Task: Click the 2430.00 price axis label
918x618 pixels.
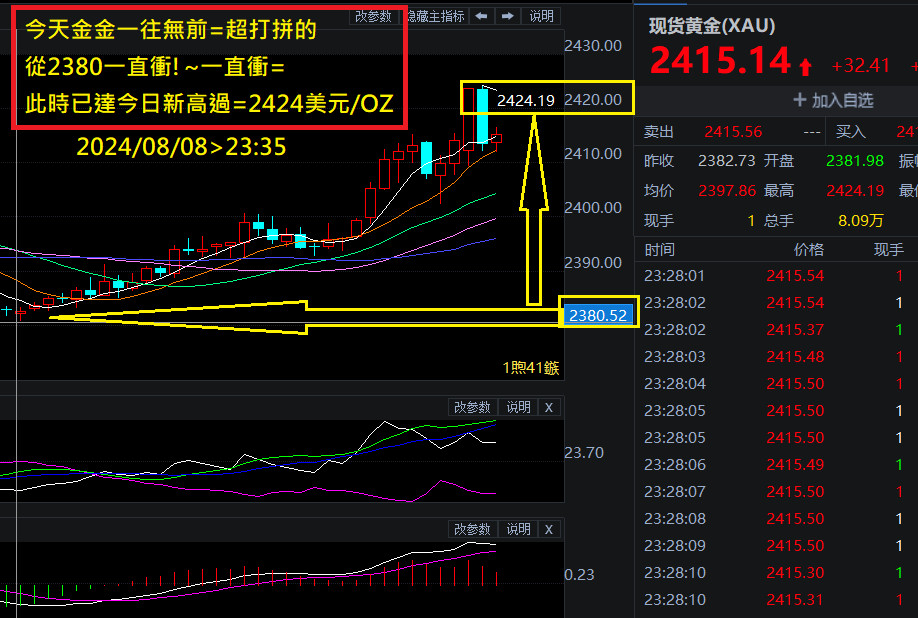Action: point(592,46)
